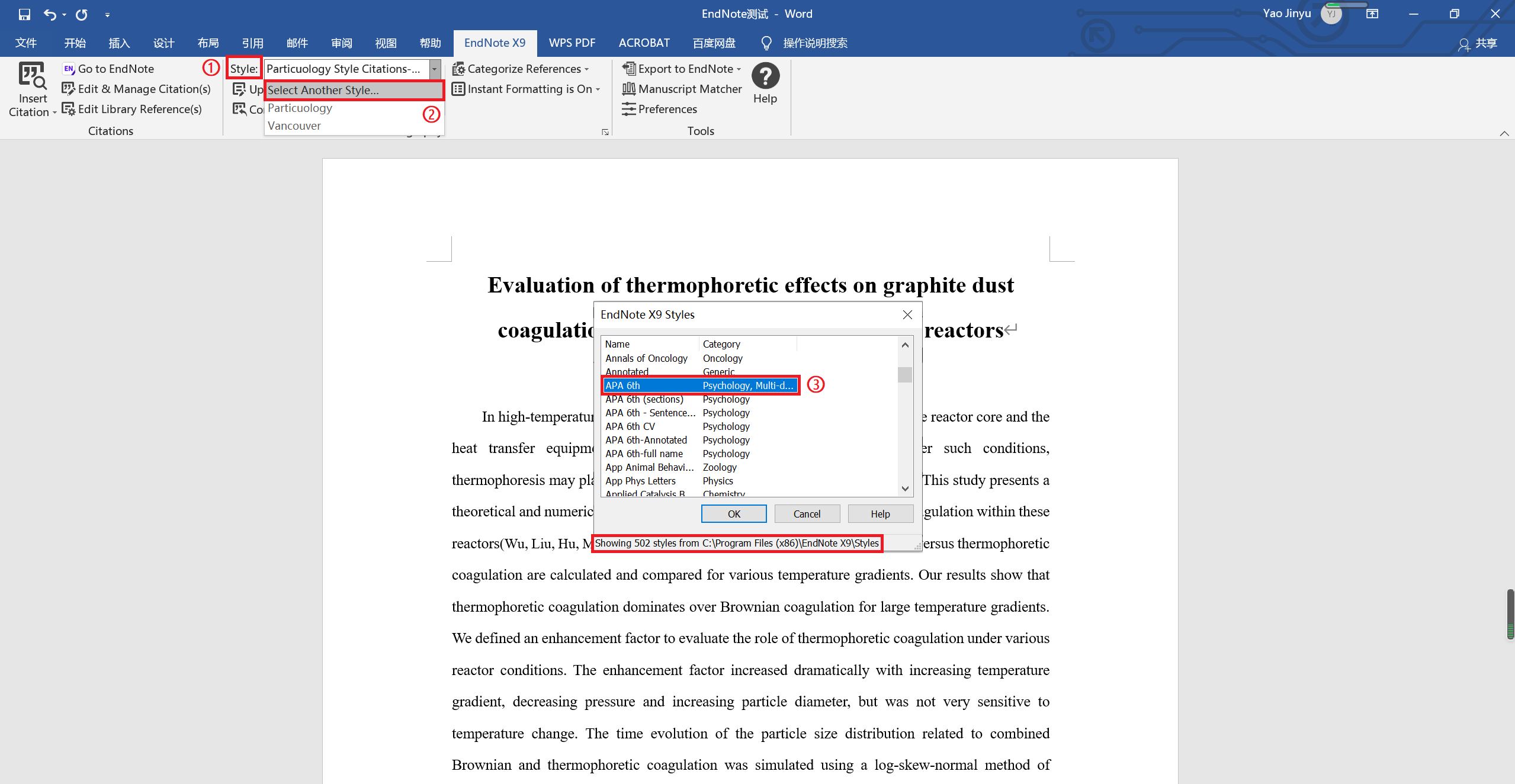1515x784 pixels.
Task: Launch Manuscript Matcher
Action: click(682, 89)
